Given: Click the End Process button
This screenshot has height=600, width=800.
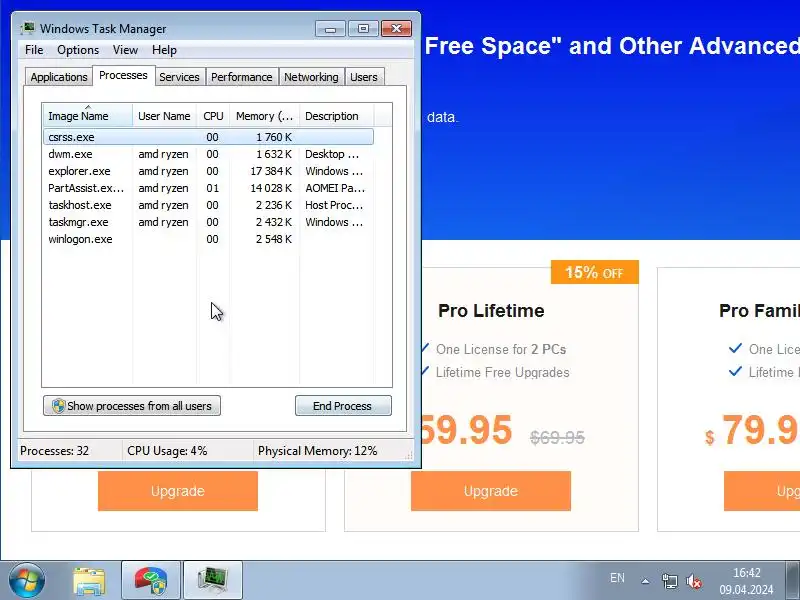Looking at the screenshot, I should (x=343, y=406).
